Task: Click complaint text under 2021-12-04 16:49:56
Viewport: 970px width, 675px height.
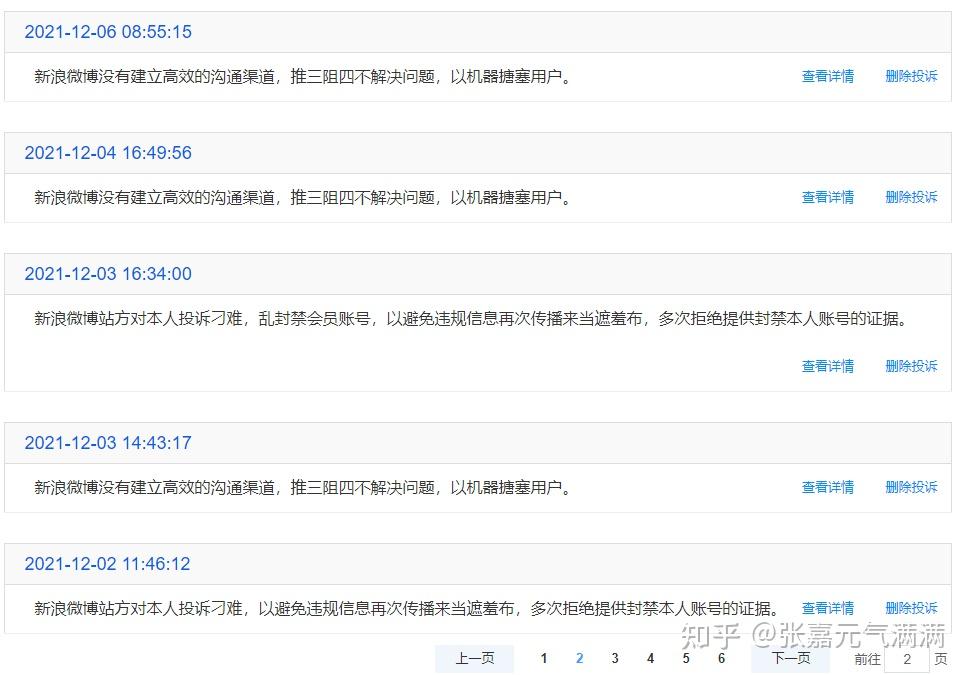Action: pos(303,198)
